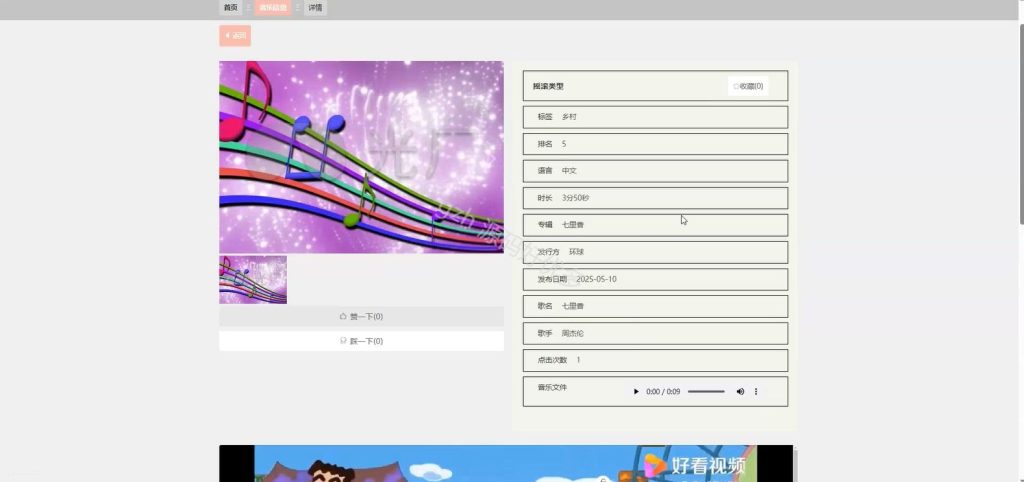1024x482 pixels.
Task: Play the music file audio
Action: (x=636, y=392)
